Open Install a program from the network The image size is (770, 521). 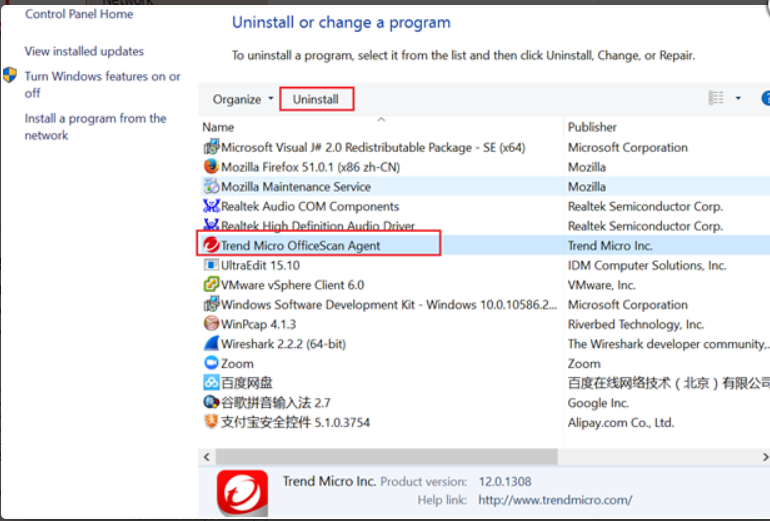[x=95, y=127]
